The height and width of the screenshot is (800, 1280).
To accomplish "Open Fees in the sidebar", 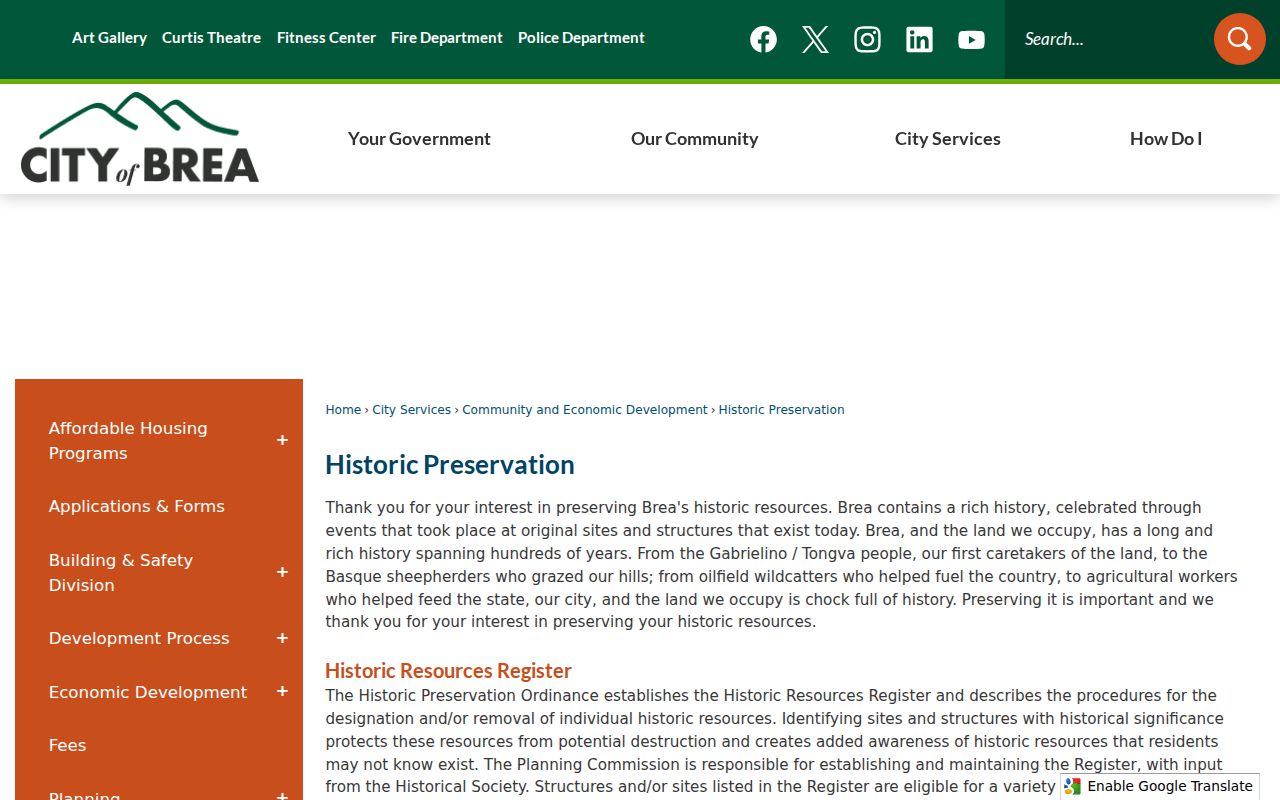I will tap(67, 745).
